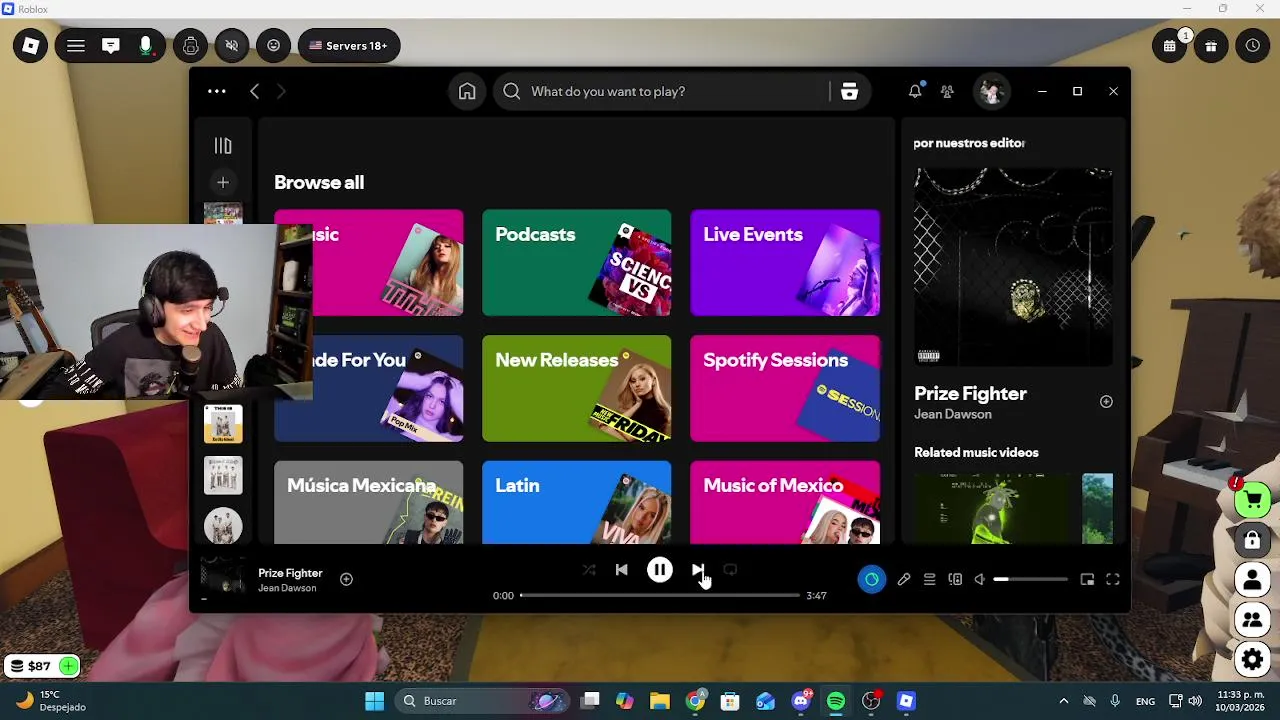Open the clock icon at top right
1280x720 pixels.
point(1253,45)
